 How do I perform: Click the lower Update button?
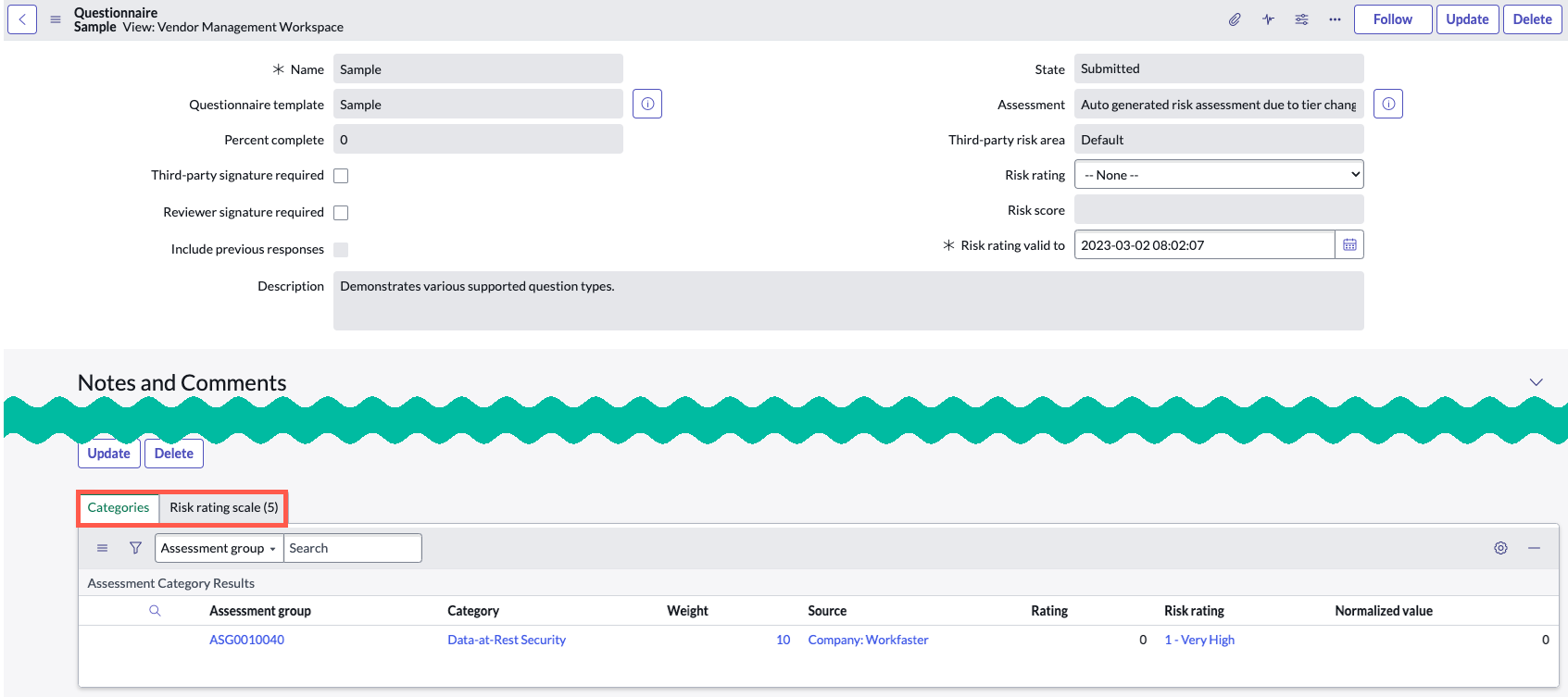point(109,454)
